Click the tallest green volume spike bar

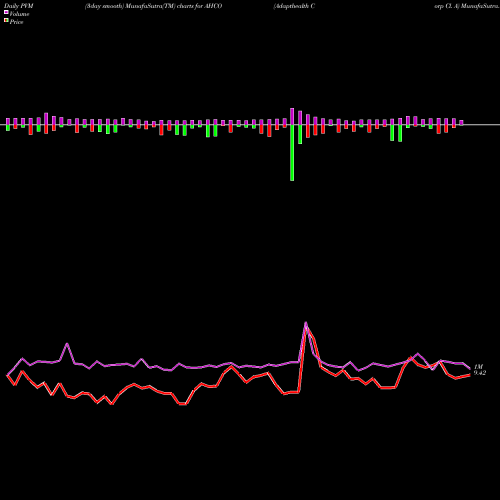(x=292, y=153)
